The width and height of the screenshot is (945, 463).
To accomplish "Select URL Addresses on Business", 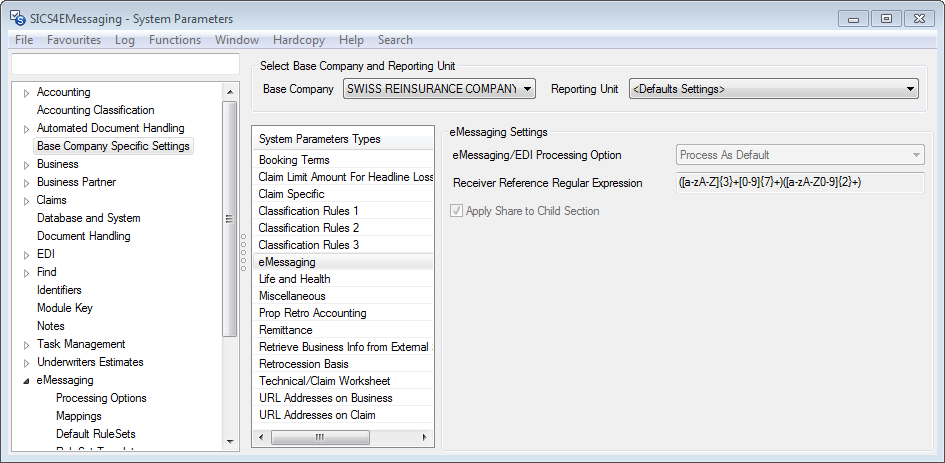I will pos(342,398).
